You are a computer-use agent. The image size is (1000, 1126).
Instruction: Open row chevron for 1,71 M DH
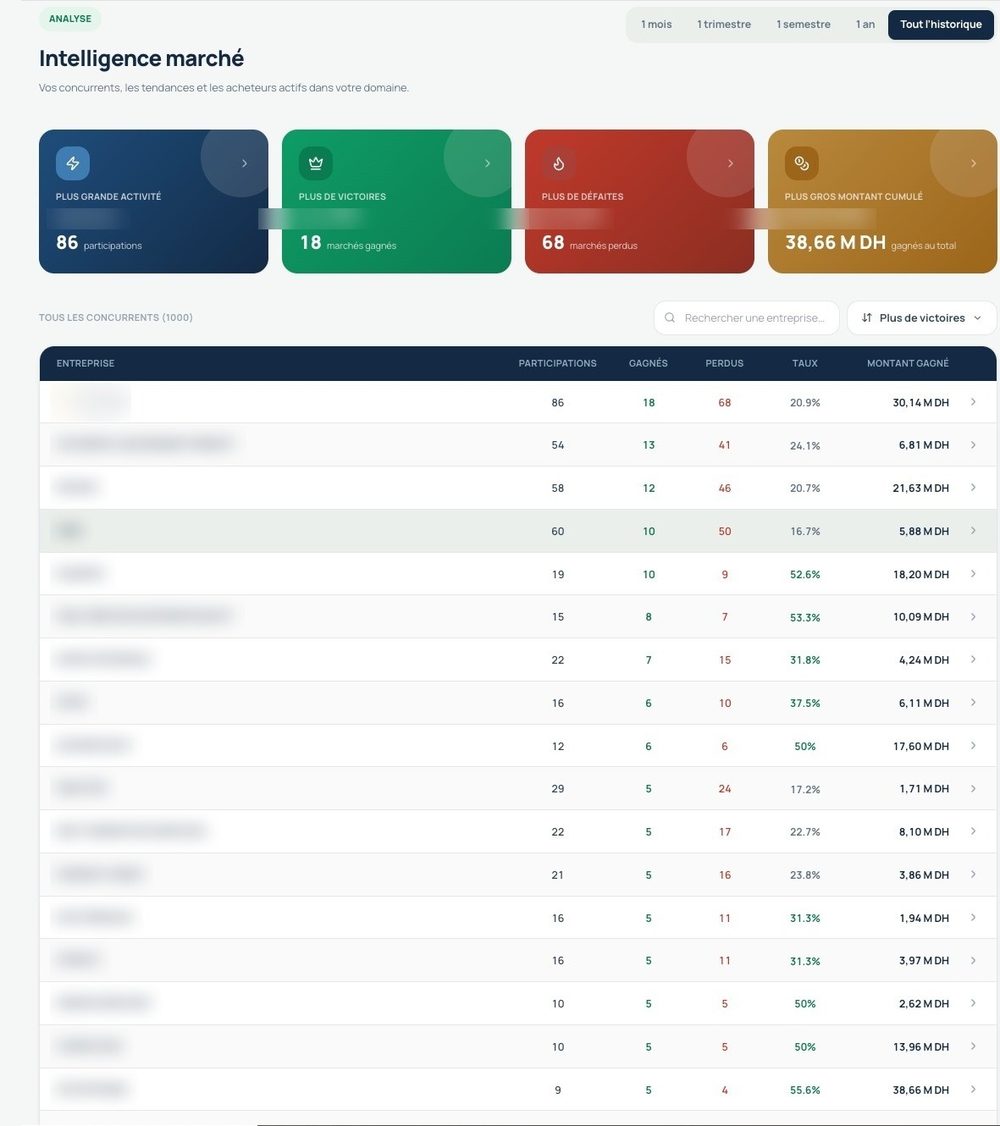[x=973, y=788]
